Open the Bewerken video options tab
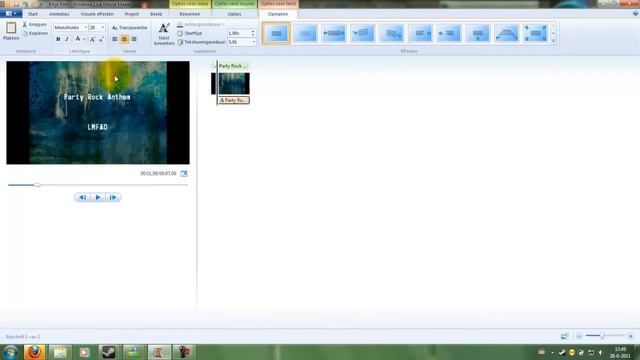640x360 pixels. 190,14
